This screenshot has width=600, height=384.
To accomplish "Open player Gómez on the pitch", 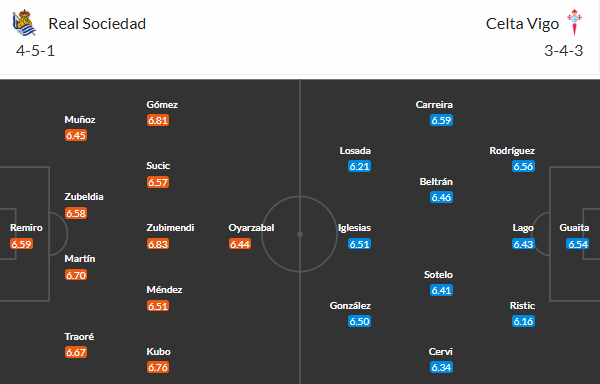I will 162,104.
